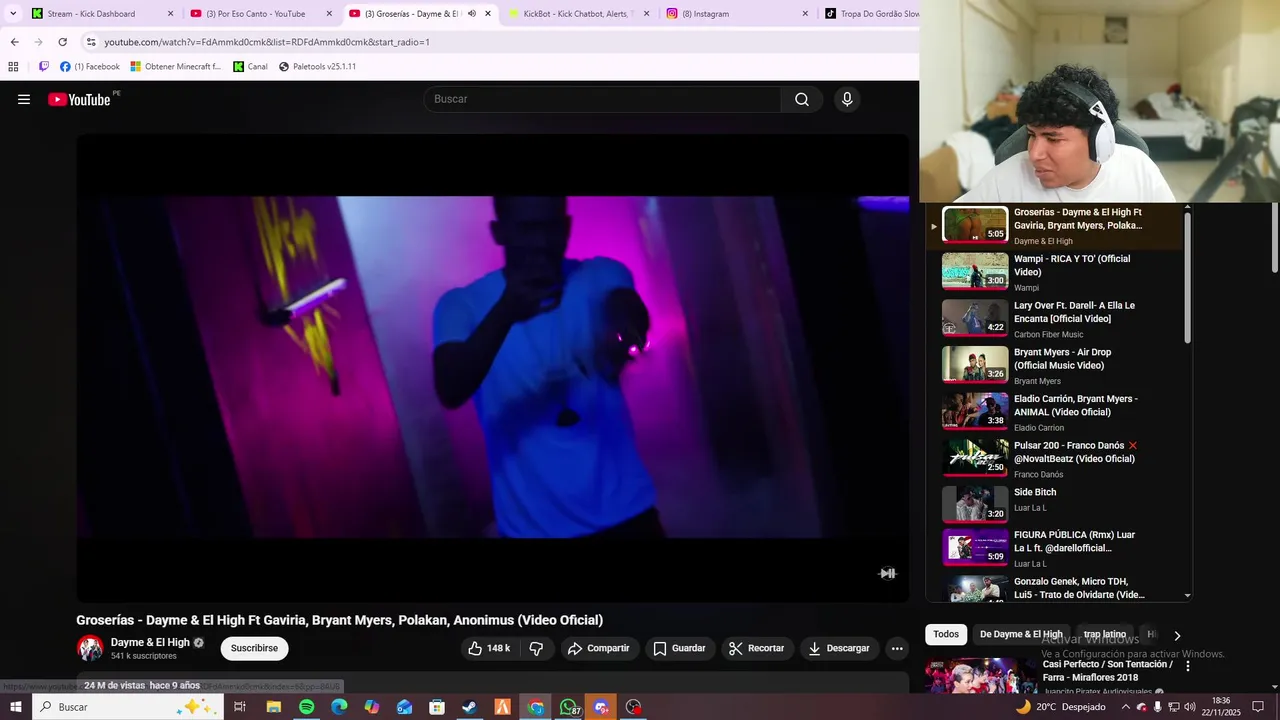Screen dimensions: 1280x720
Task: Mute the Groserías tab via speaker icon
Action: click(472, 14)
